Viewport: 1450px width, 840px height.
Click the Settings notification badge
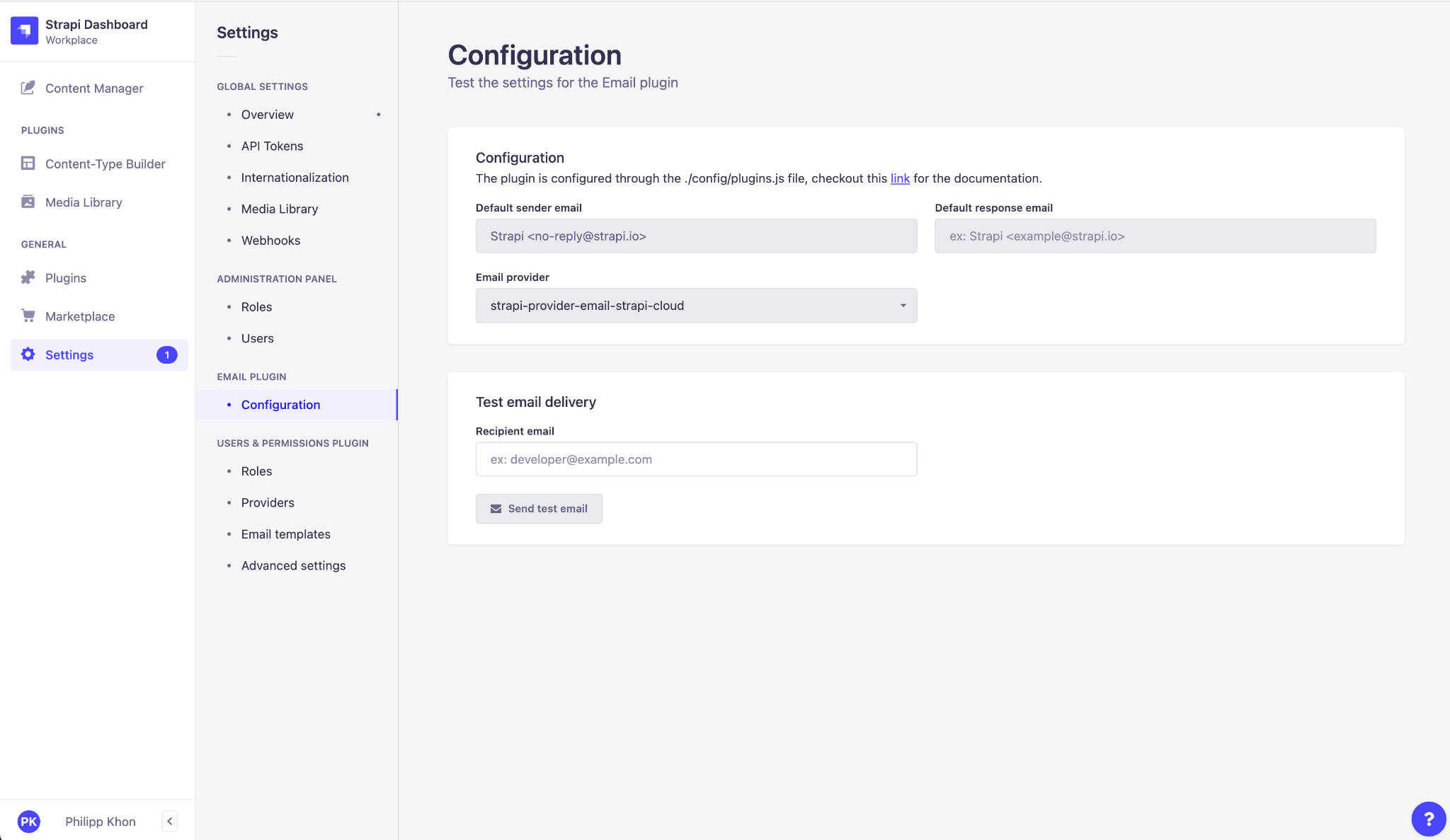pos(167,355)
